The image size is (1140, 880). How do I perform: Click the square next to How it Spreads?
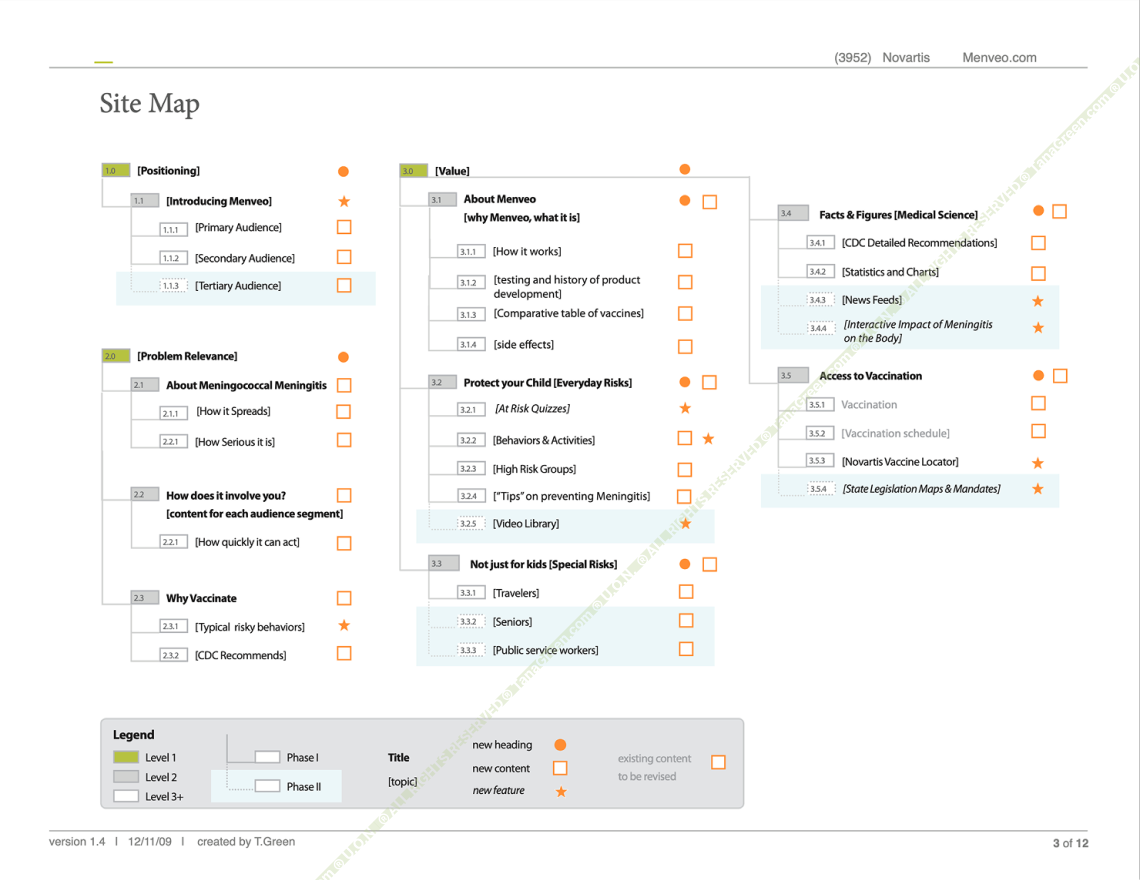(x=344, y=412)
